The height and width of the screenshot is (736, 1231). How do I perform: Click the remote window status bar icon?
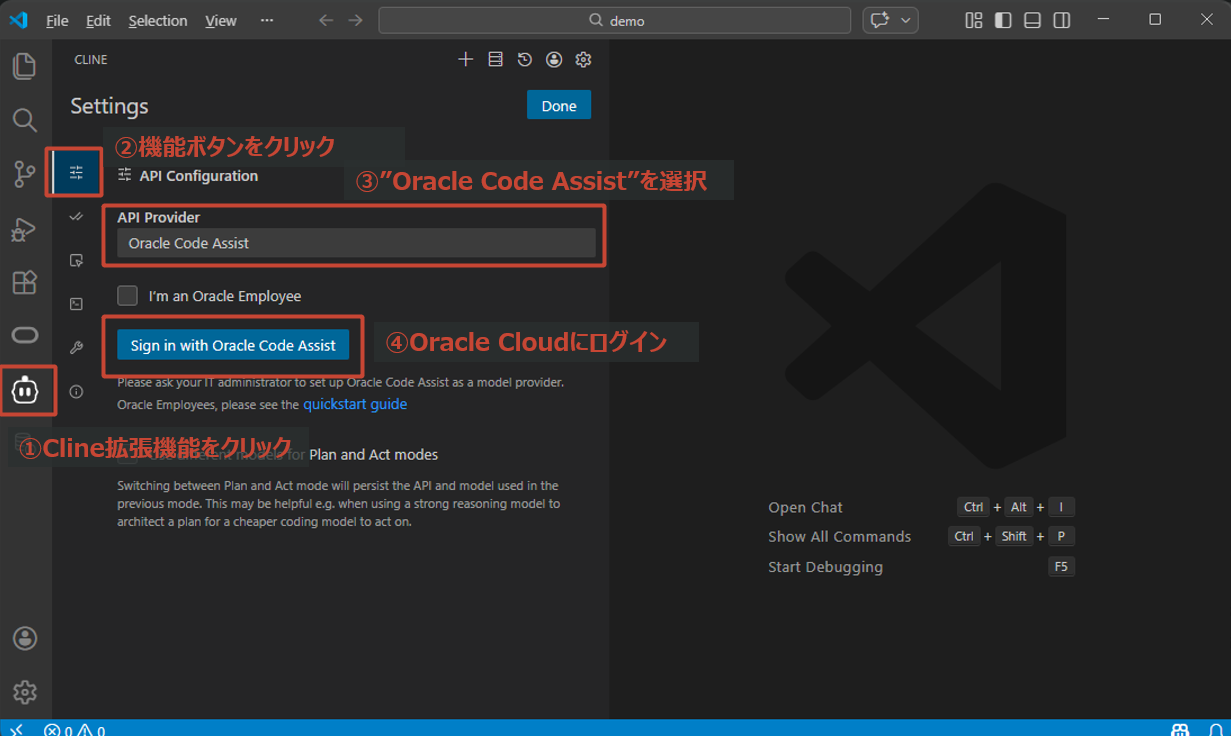coord(15,729)
